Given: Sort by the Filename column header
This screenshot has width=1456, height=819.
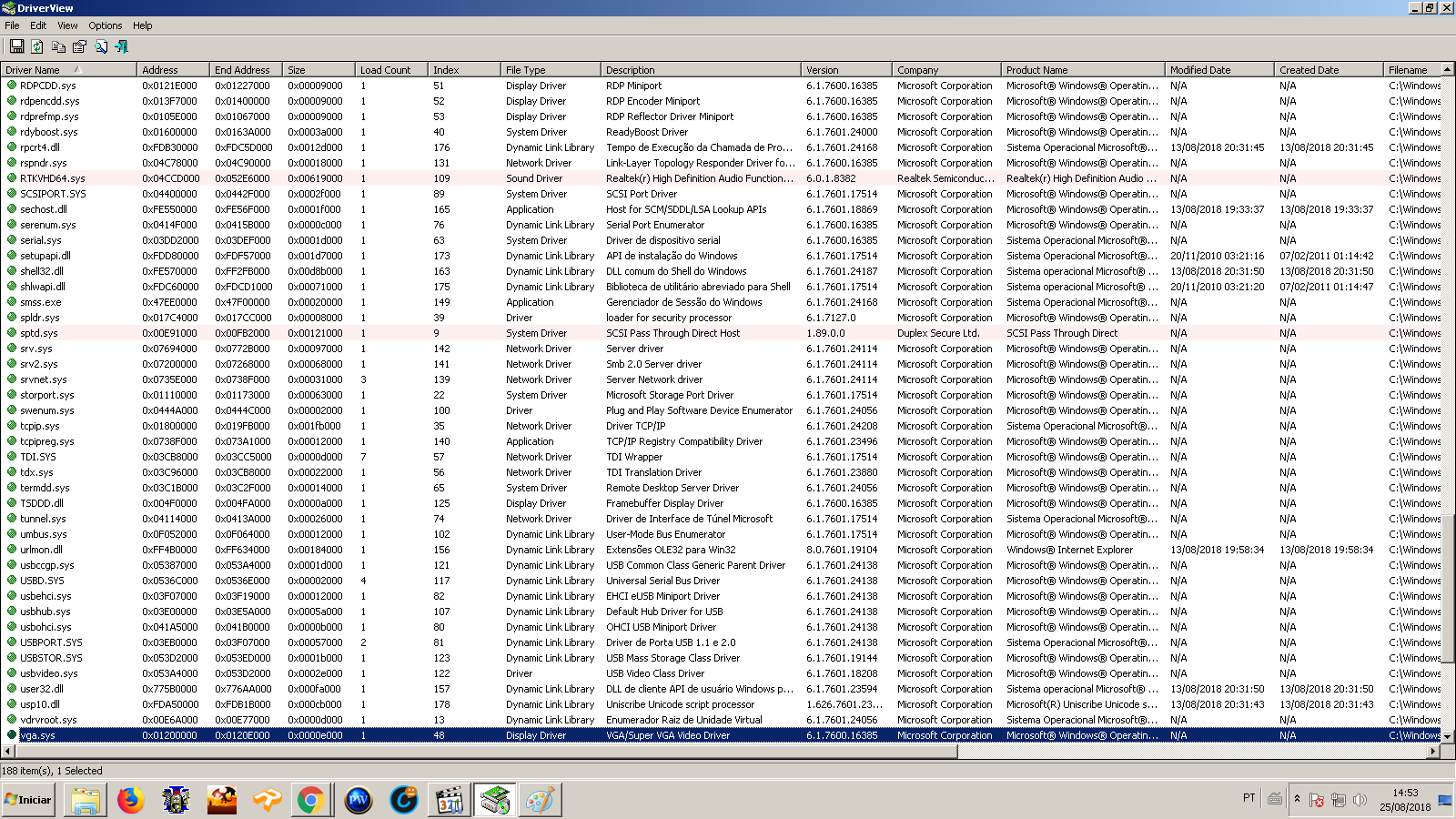Looking at the screenshot, I should click(1412, 70).
